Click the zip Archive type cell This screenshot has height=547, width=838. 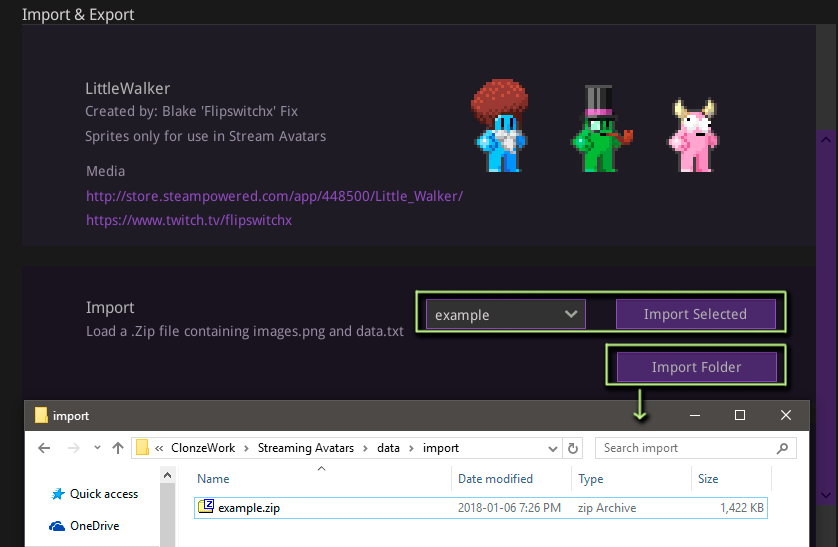pos(607,507)
